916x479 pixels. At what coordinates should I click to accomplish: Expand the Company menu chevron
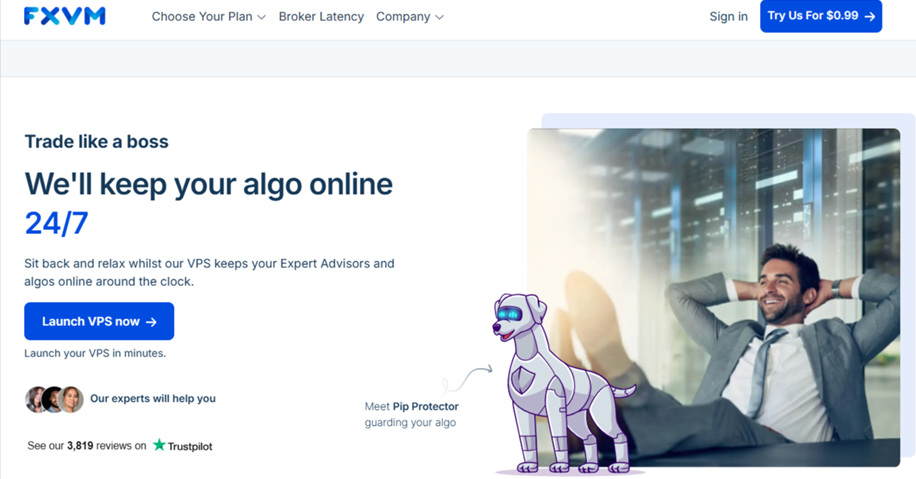439,18
